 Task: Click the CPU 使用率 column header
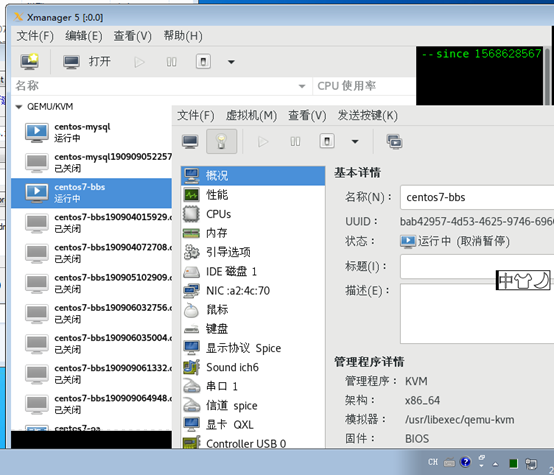click(363, 86)
